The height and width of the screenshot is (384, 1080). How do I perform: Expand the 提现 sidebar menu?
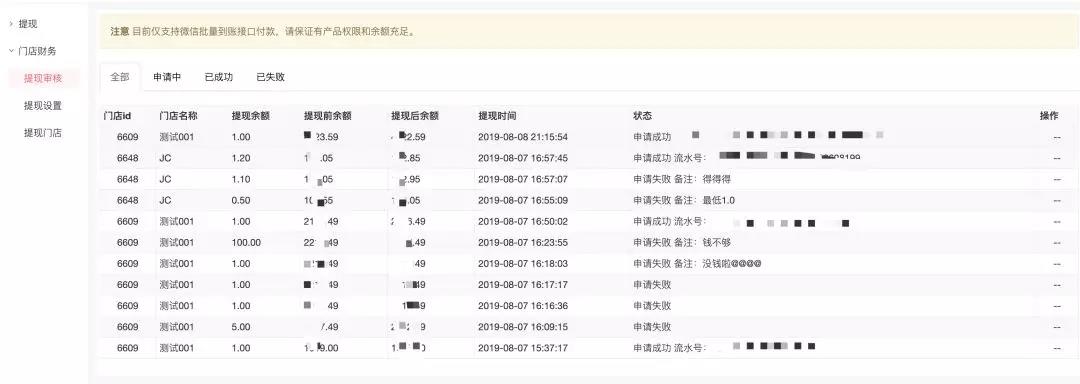[28, 24]
